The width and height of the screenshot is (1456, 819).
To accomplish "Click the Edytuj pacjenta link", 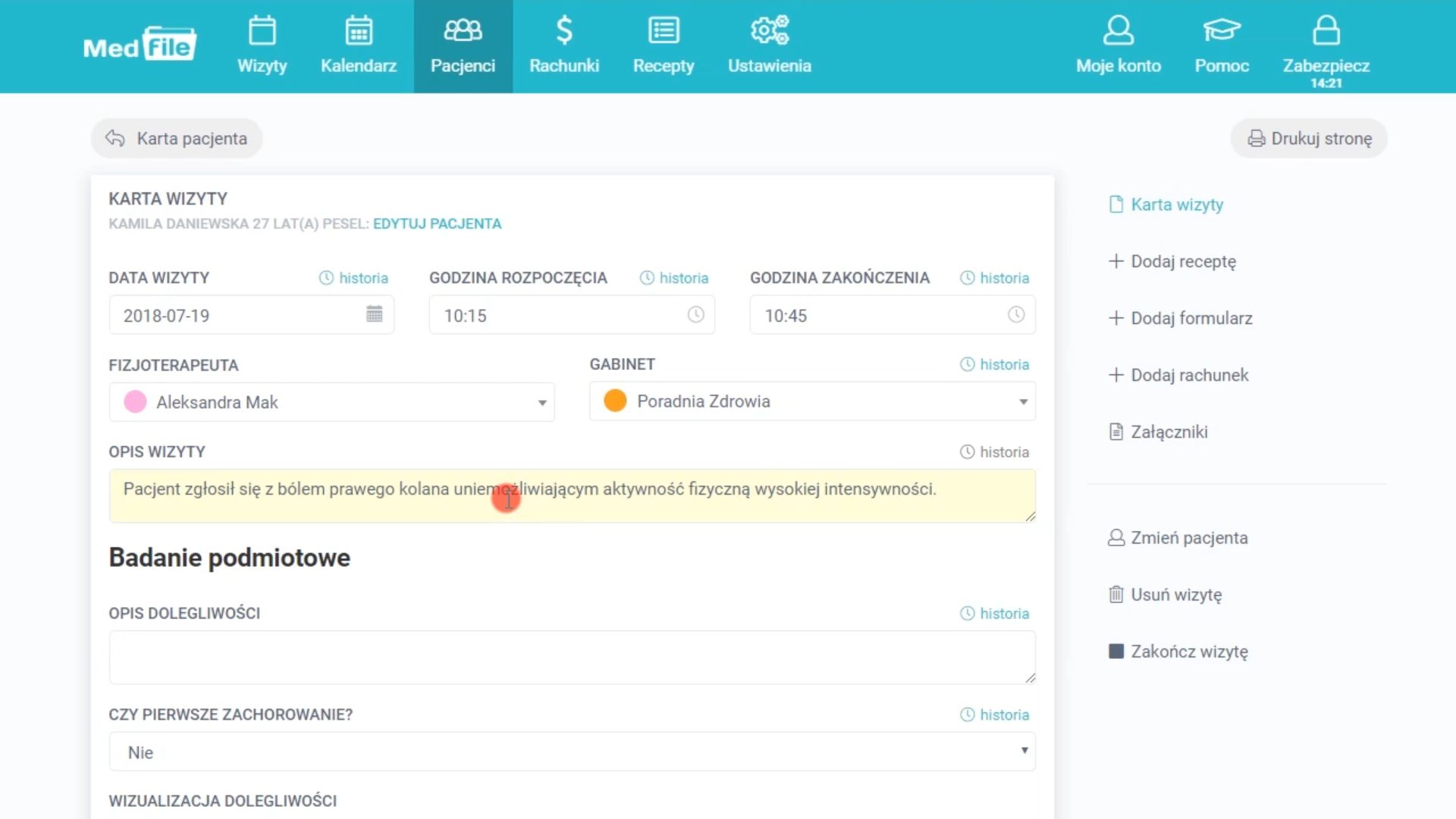I will click(x=437, y=224).
